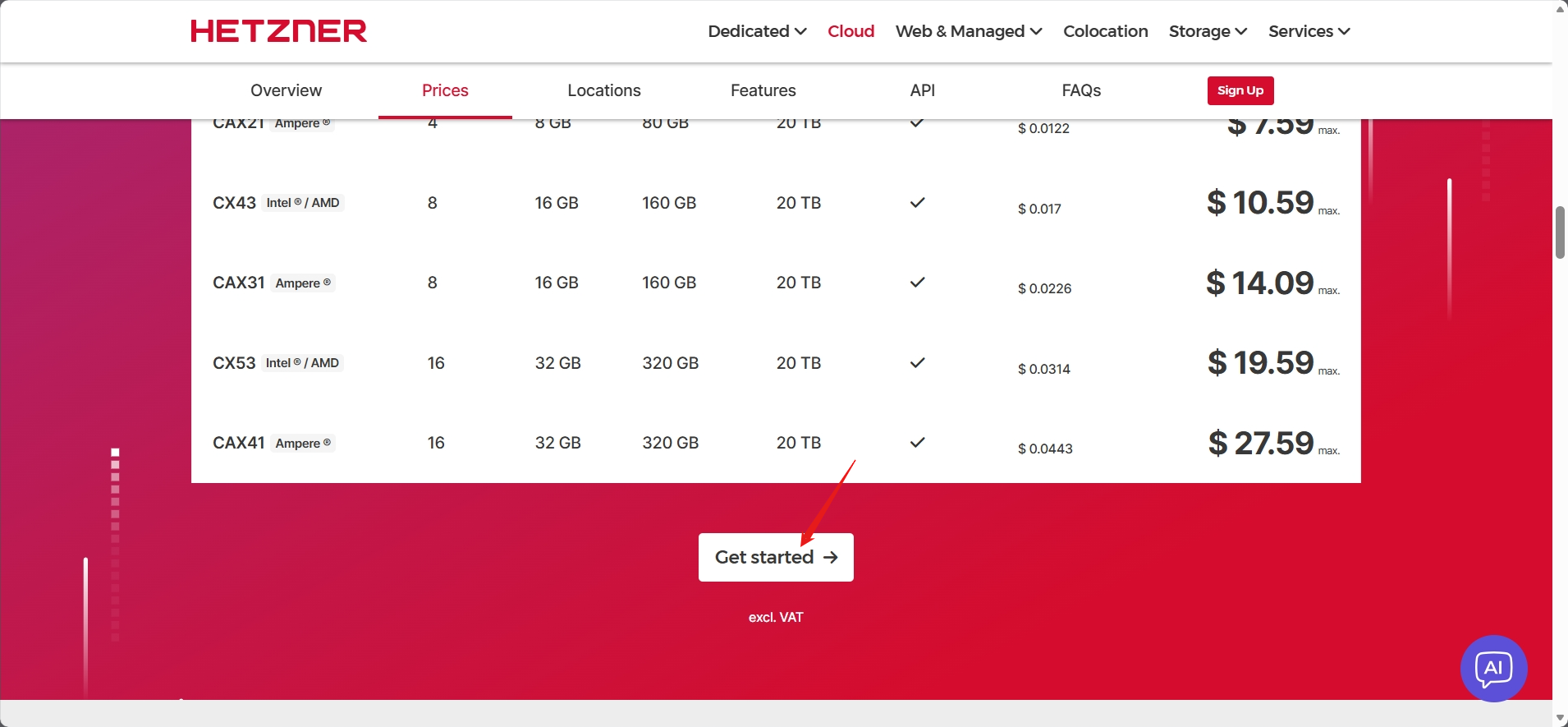
Task: Click the Ampere badge next to CAX31
Action: pos(303,283)
